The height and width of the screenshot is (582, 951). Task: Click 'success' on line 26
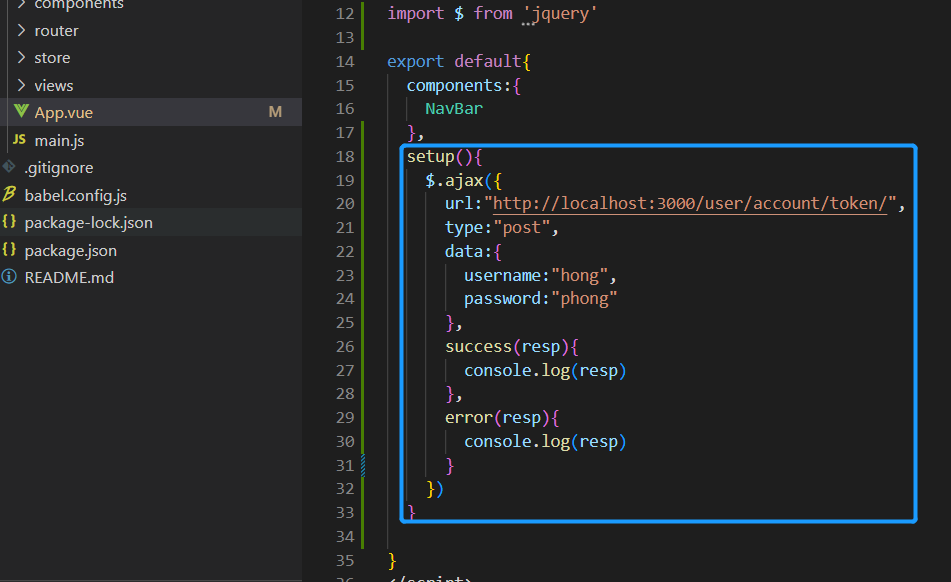479,347
